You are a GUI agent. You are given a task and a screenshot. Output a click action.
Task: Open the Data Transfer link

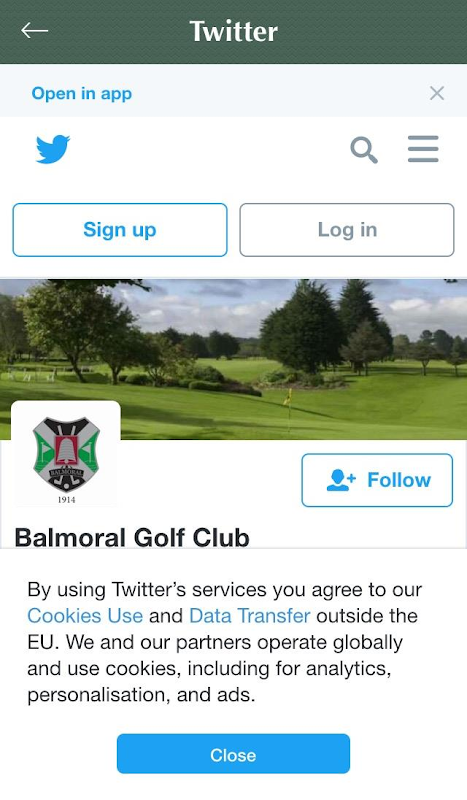[x=250, y=616]
